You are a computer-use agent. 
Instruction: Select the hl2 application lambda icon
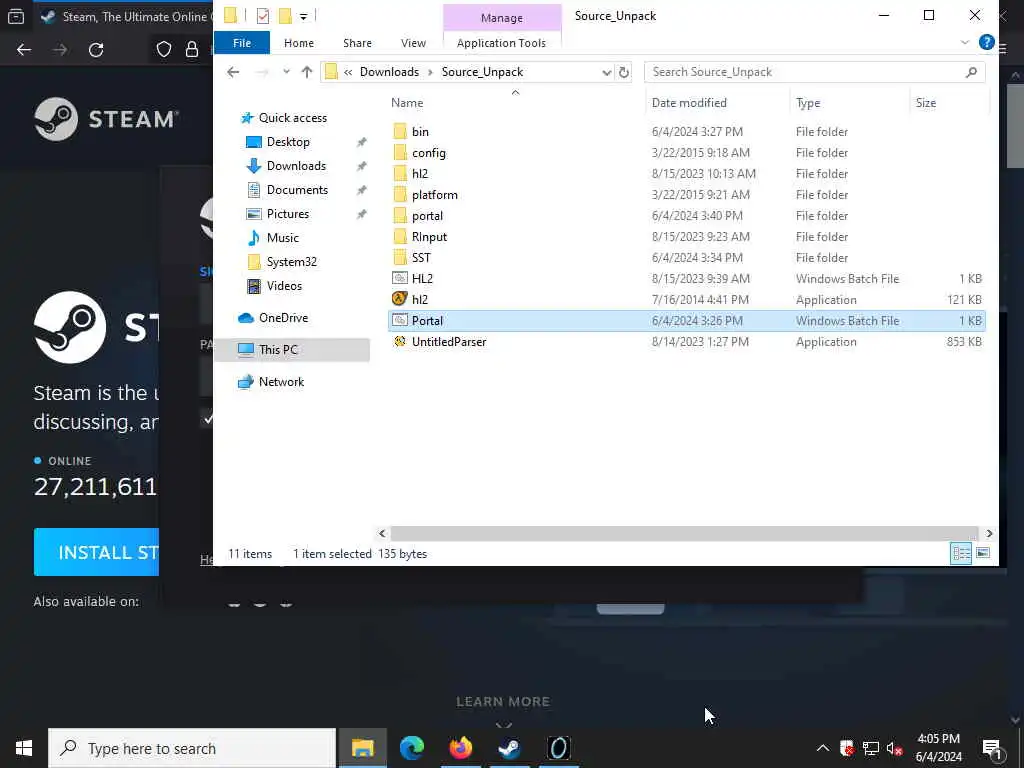(400, 299)
